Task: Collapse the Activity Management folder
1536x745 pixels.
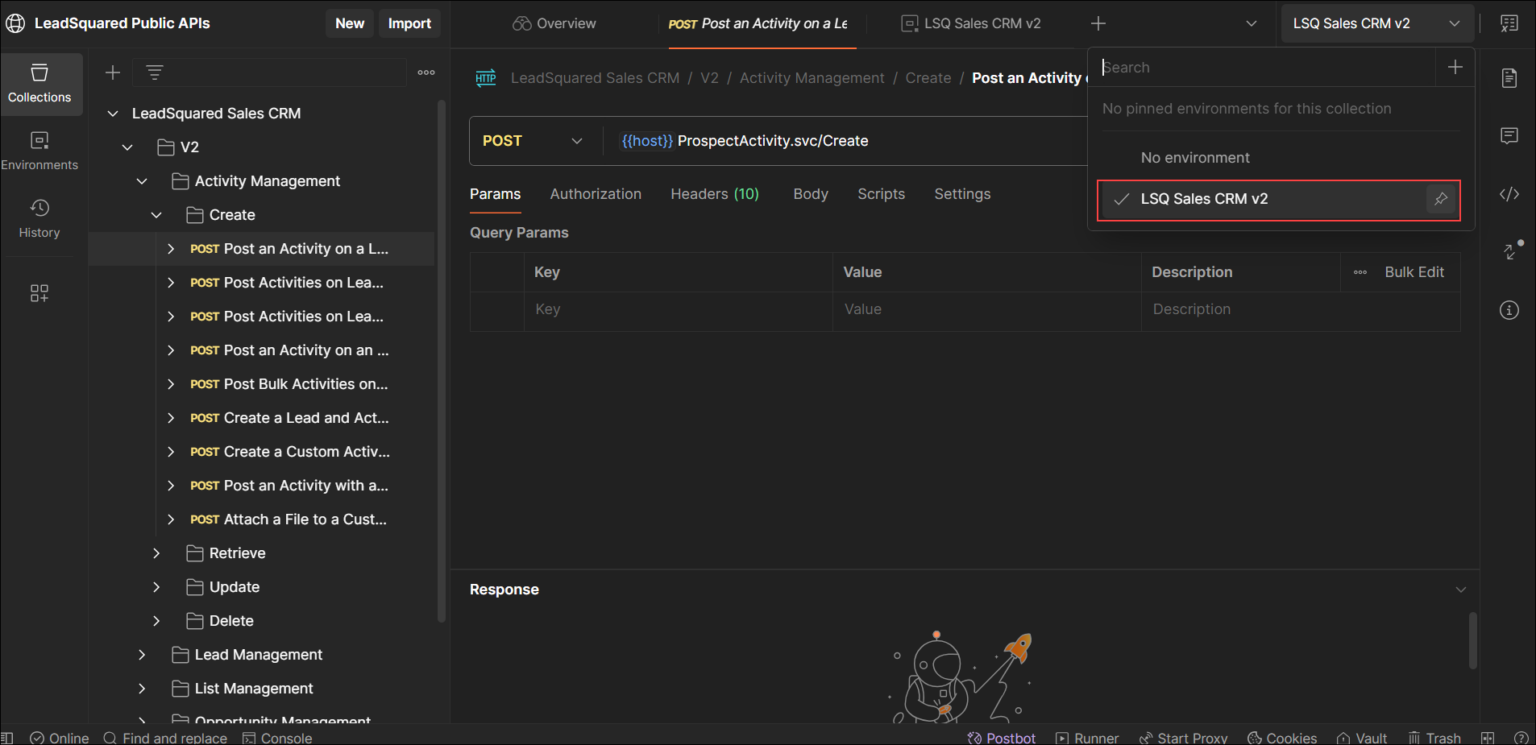Action: [142, 181]
